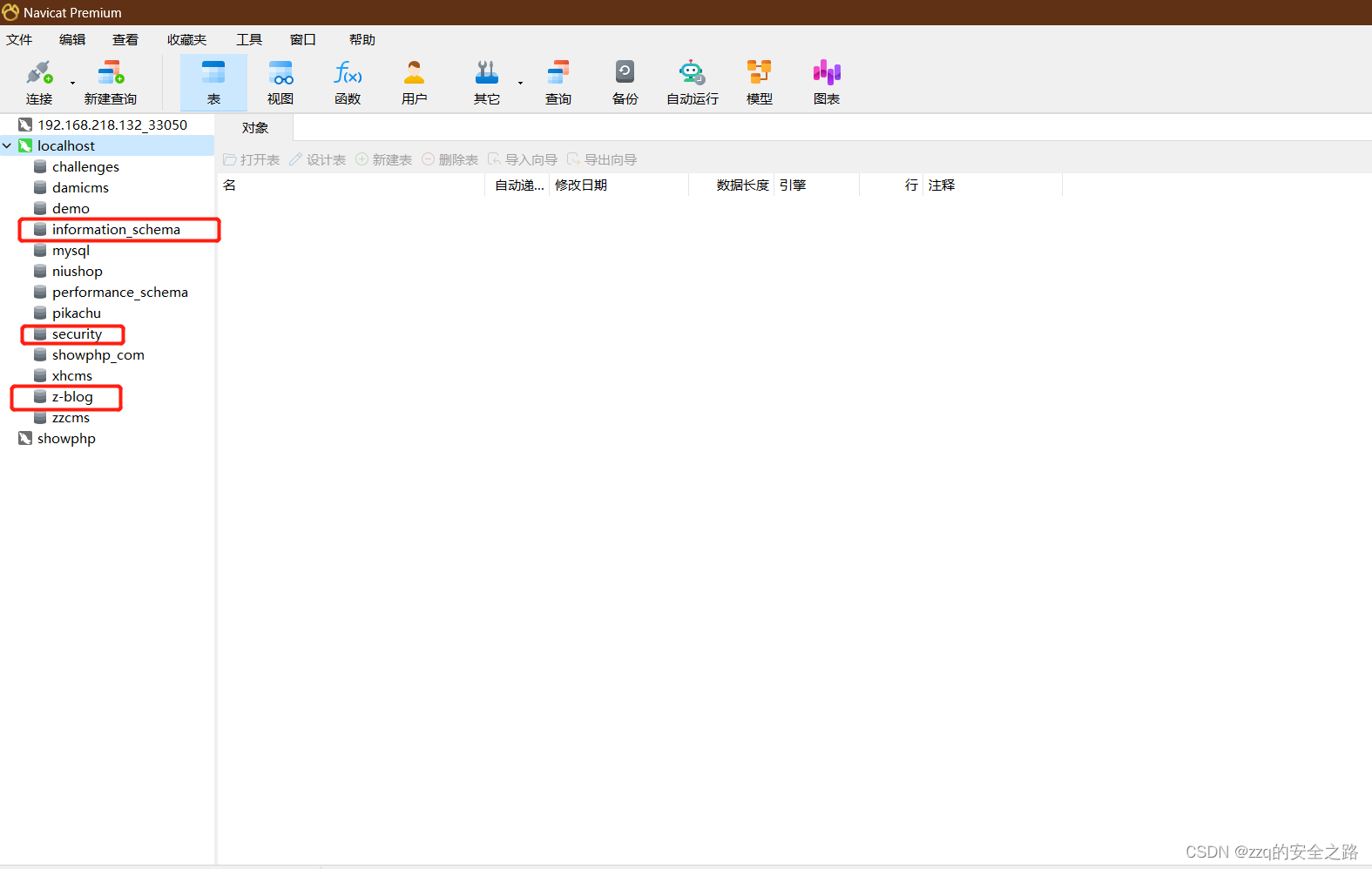
Task: Select the security database
Action: click(77, 333)
